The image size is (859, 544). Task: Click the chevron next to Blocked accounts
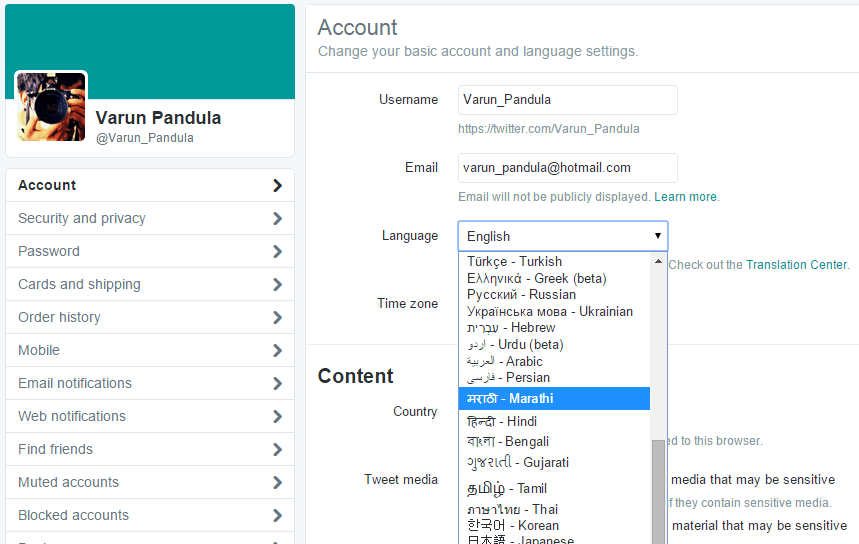pyautogui.click(x=277, y=516)
